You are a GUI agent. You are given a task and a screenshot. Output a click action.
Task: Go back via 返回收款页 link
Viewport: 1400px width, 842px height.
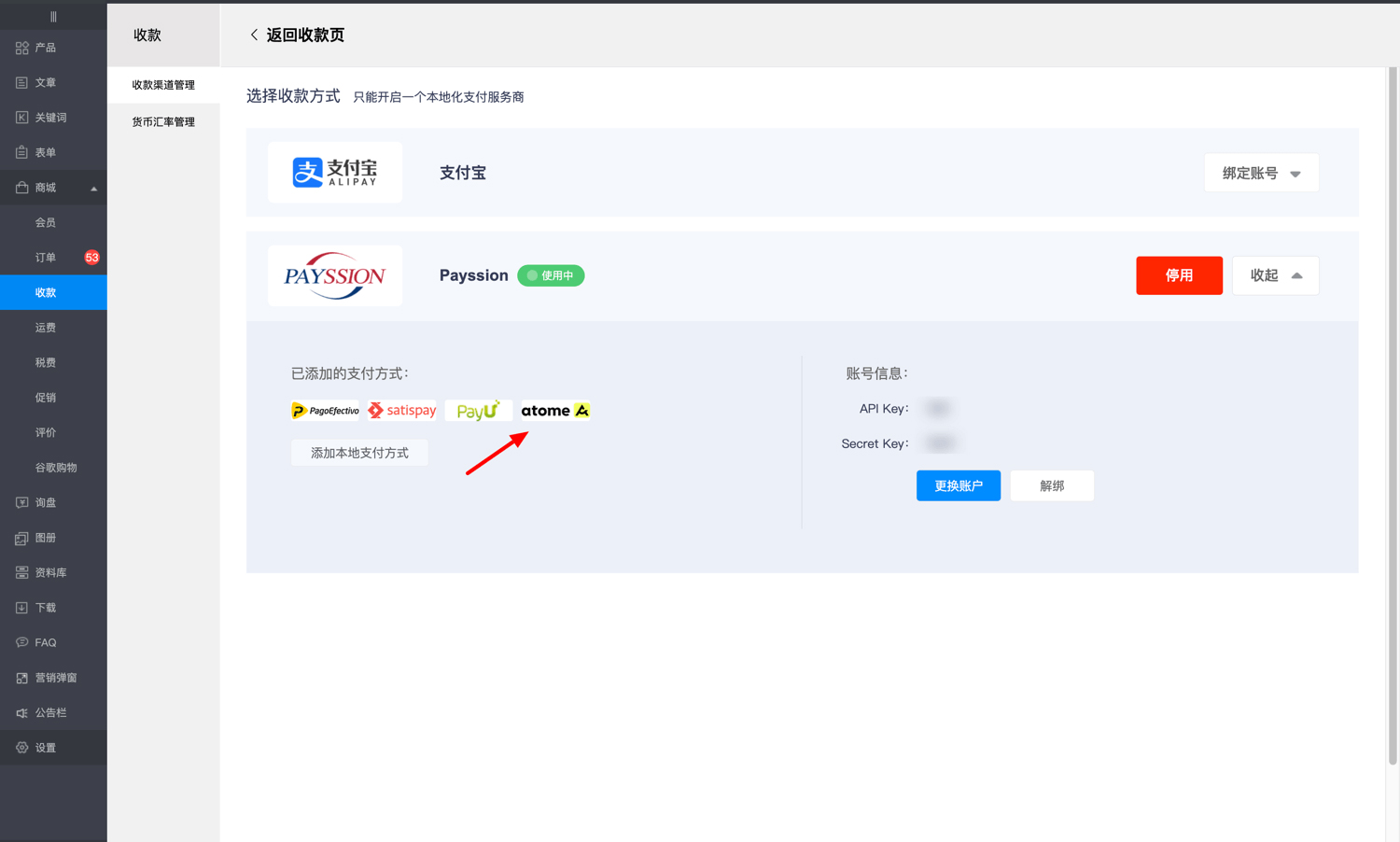click(297, 35)
